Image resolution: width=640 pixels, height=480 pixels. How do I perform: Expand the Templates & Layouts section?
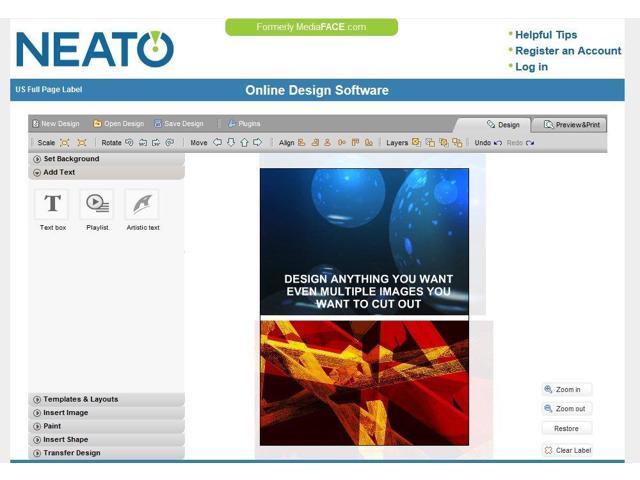tap(80, 399)
